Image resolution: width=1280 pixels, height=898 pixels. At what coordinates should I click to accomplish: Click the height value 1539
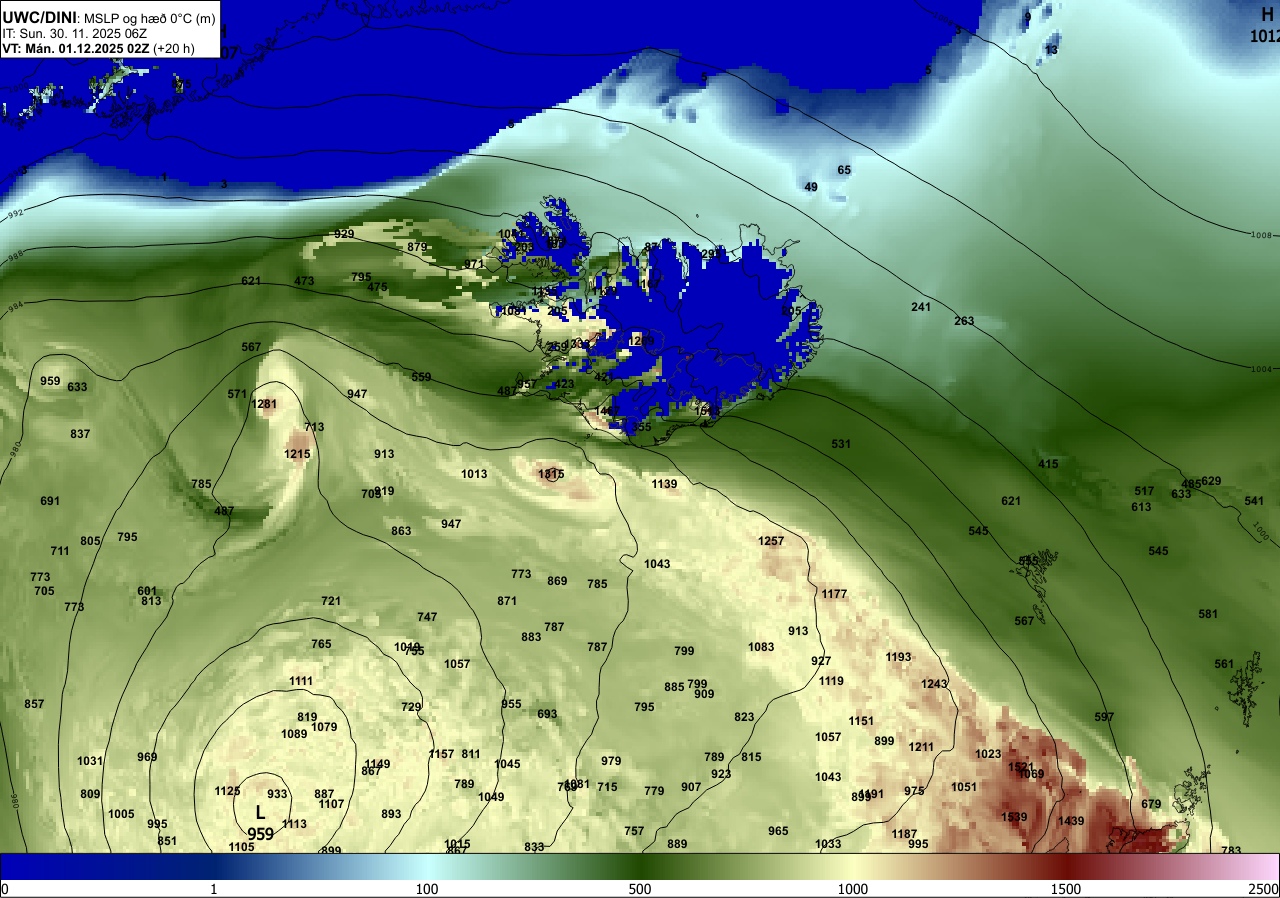point(1014,817)
